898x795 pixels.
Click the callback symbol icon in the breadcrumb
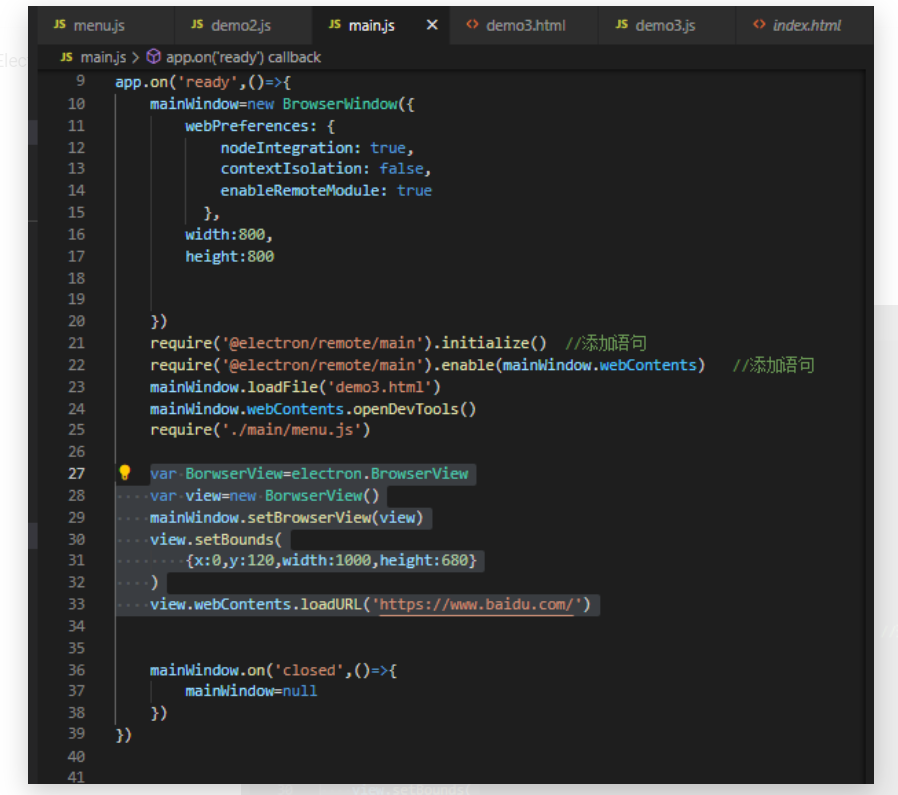tap(155, 57)
